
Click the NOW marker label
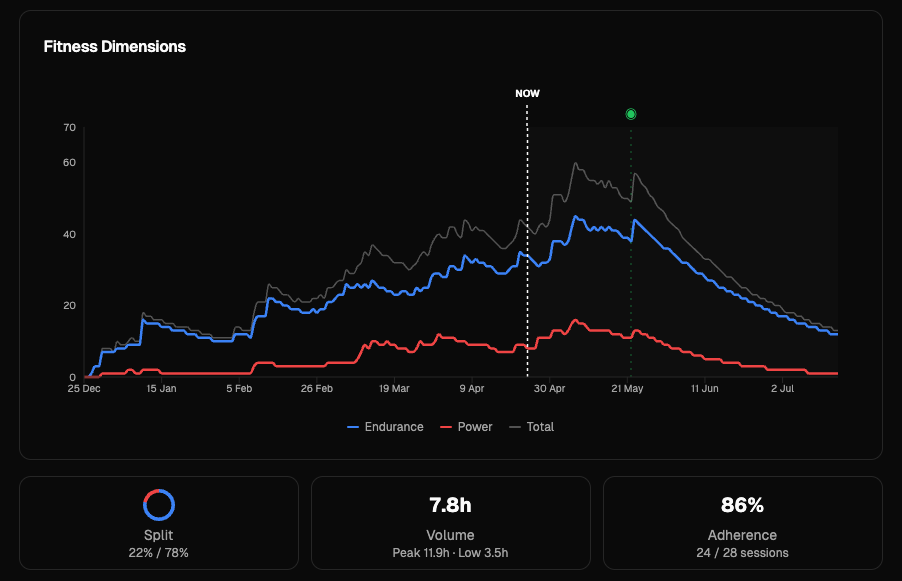527,93
